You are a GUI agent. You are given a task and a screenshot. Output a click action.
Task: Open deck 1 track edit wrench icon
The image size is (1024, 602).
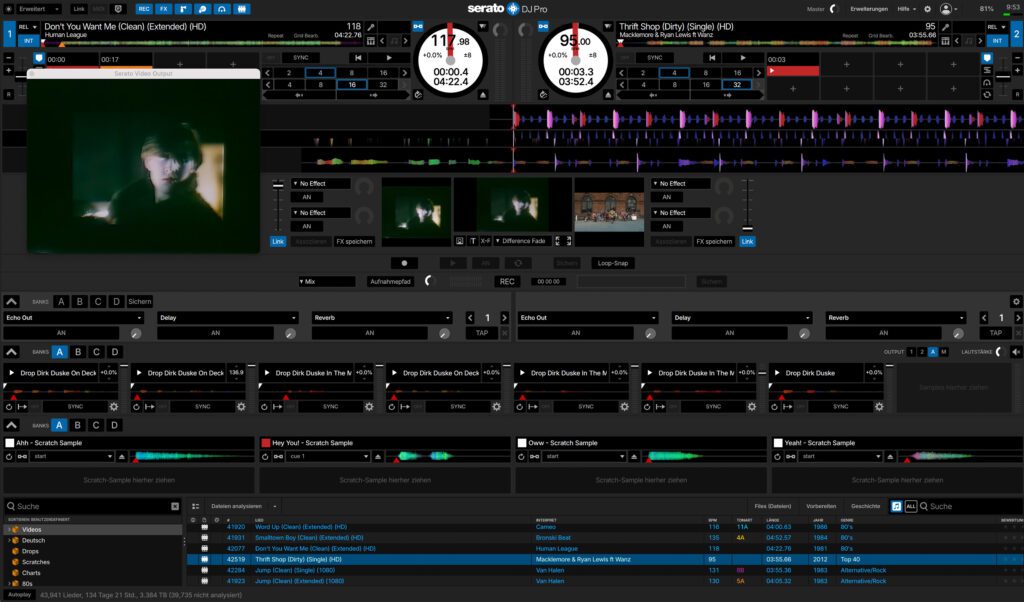pyautogui.click(x=370, y=27)
